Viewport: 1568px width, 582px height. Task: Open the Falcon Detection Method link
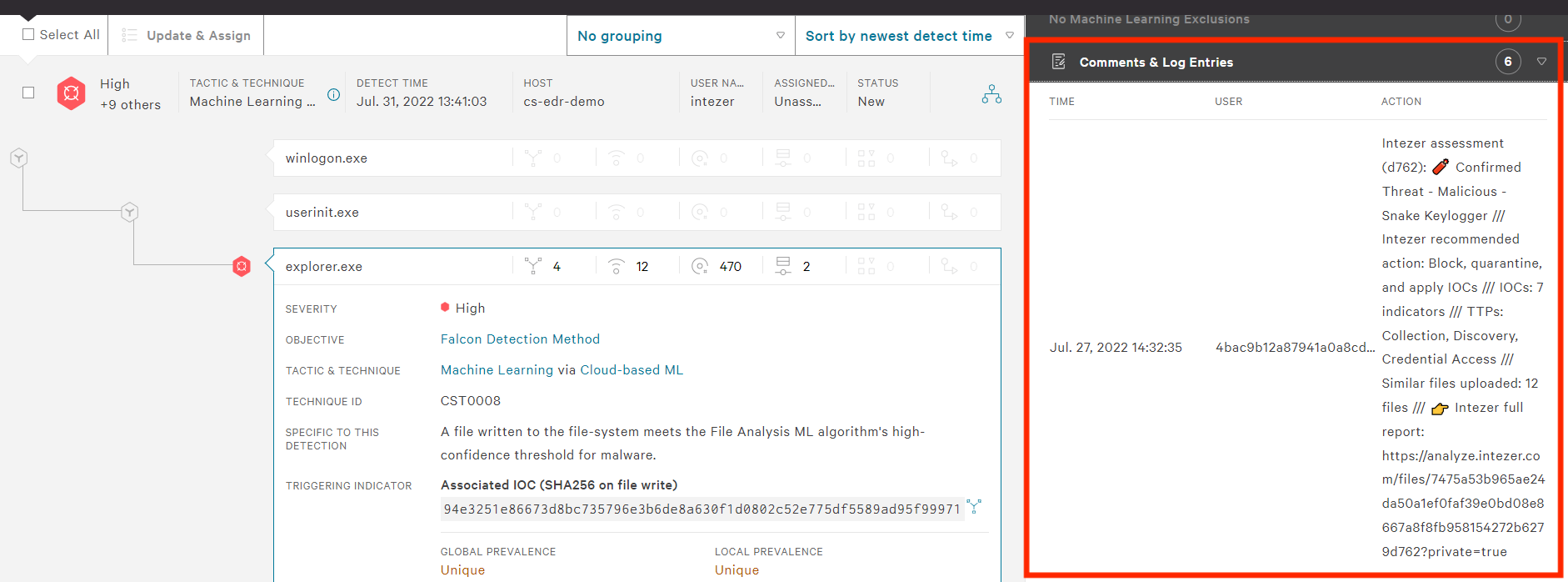tap(520, 339)
